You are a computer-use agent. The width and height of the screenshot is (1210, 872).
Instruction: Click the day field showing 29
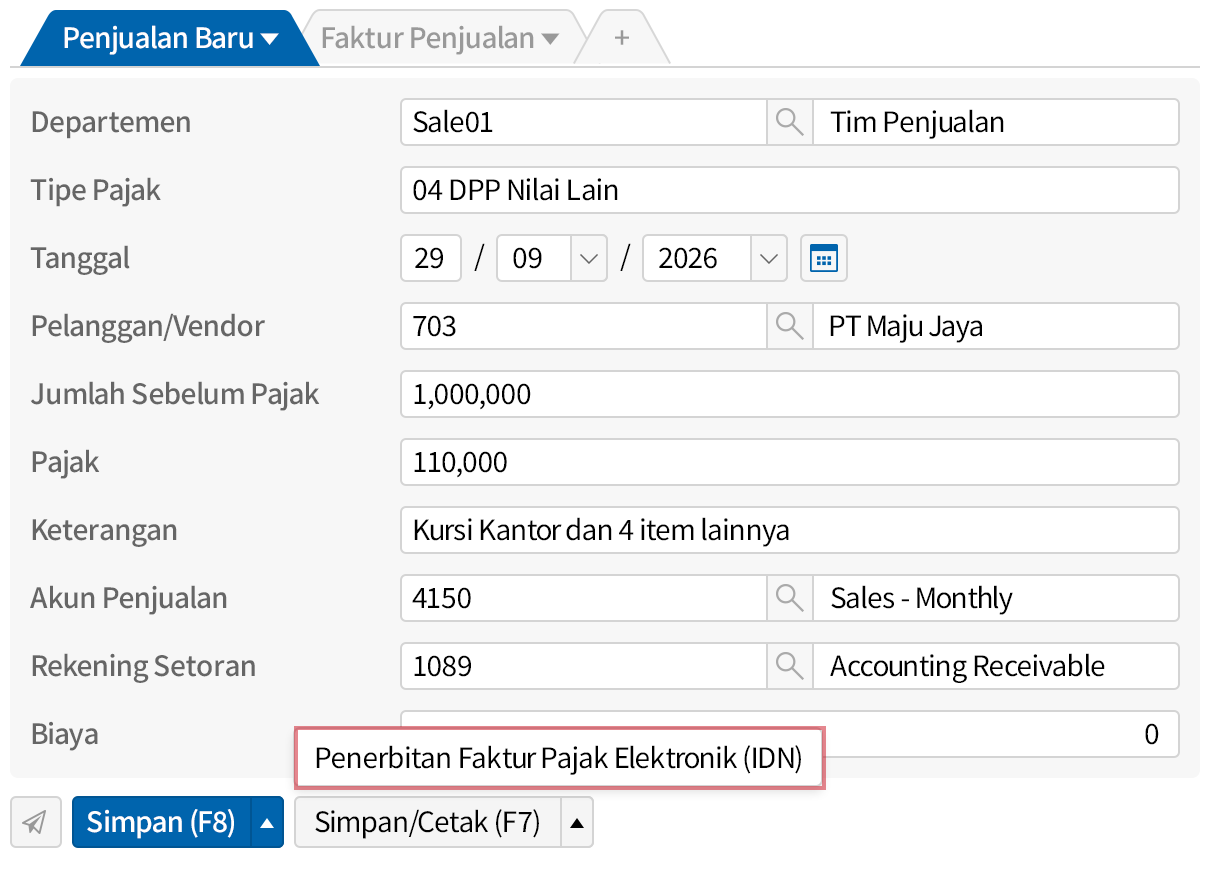(x=431, y=258)
